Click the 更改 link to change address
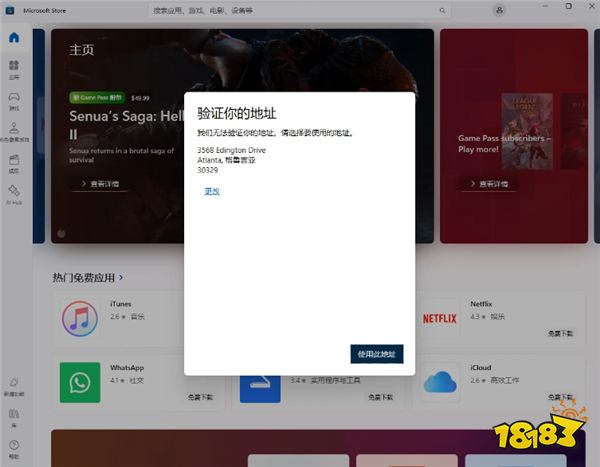Screen dimensions: 600x467 coord(212,191)
